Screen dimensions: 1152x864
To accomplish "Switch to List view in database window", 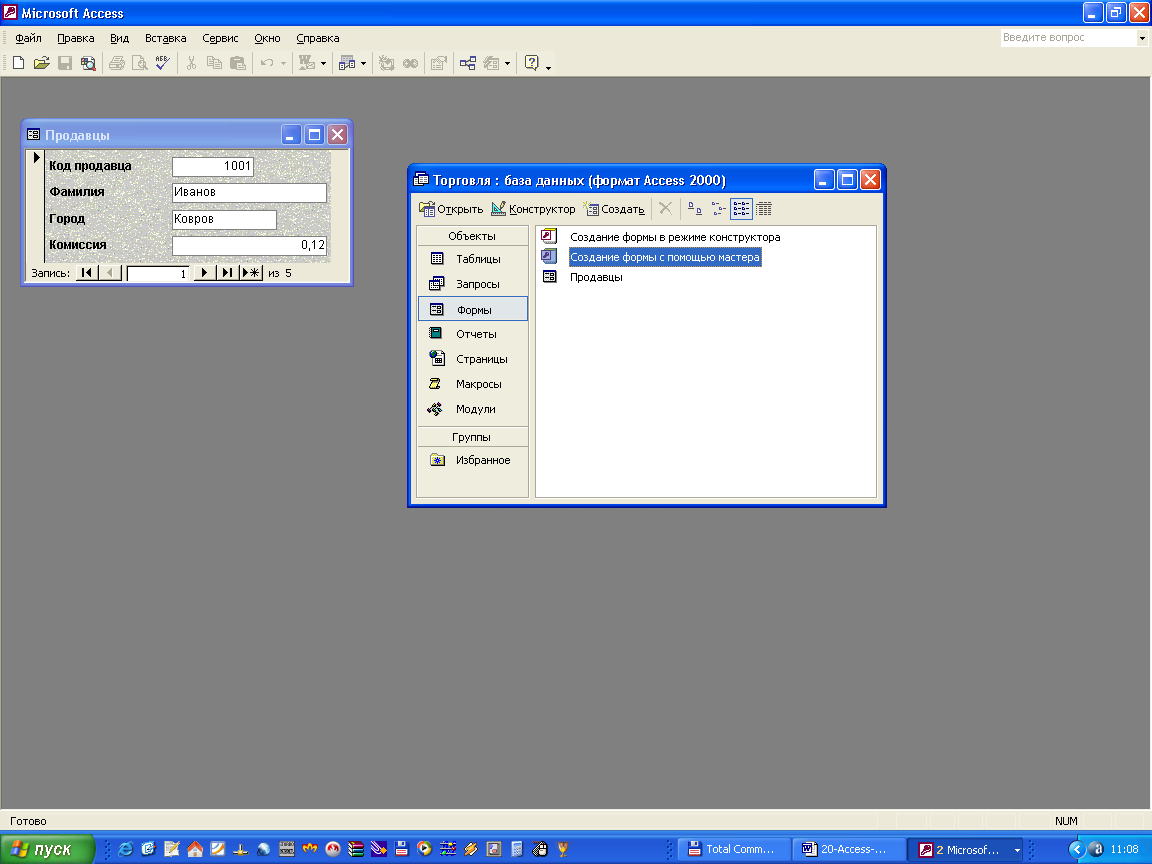I will click(741, 209).
